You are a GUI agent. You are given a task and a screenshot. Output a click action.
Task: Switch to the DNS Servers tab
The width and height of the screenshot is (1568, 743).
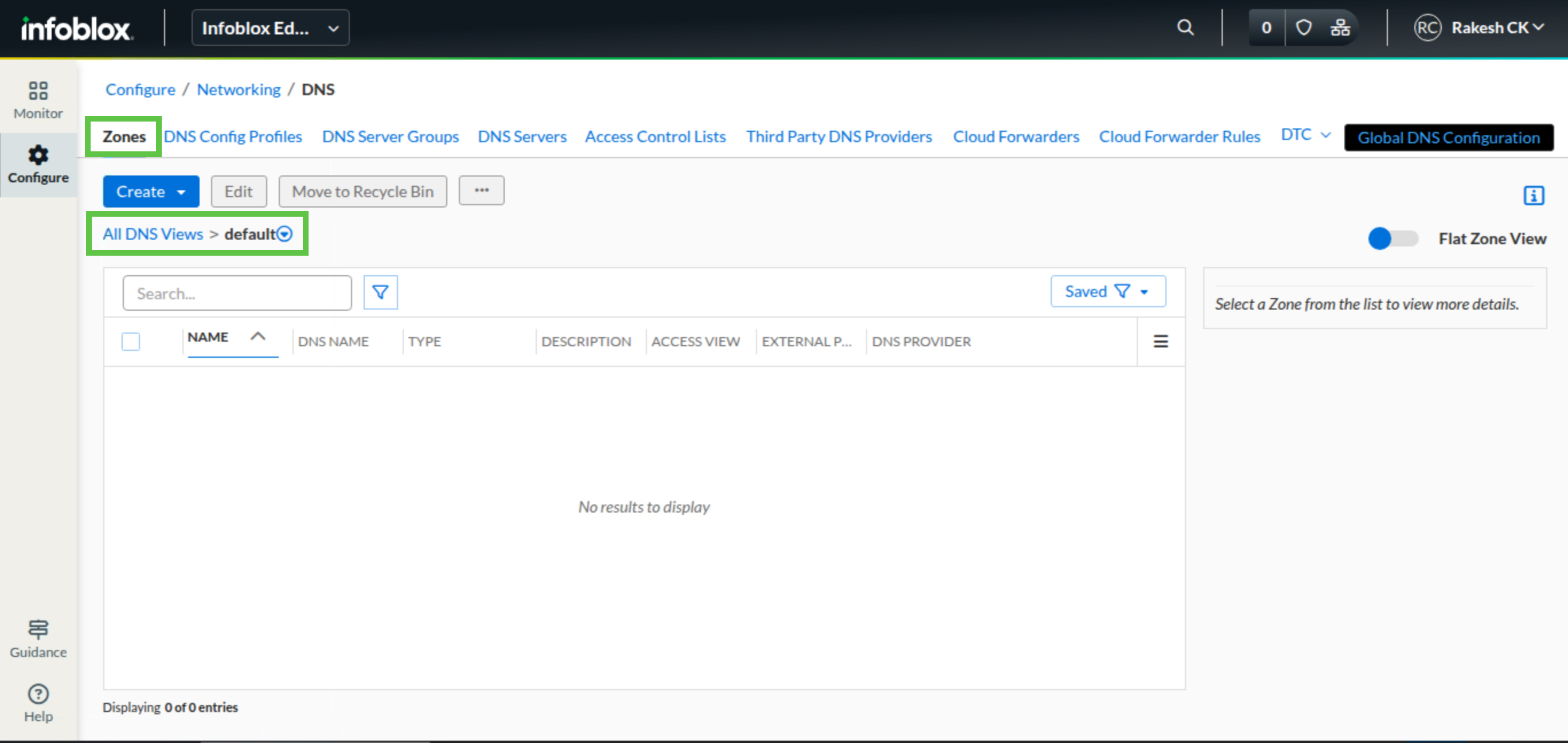(522, 137)
